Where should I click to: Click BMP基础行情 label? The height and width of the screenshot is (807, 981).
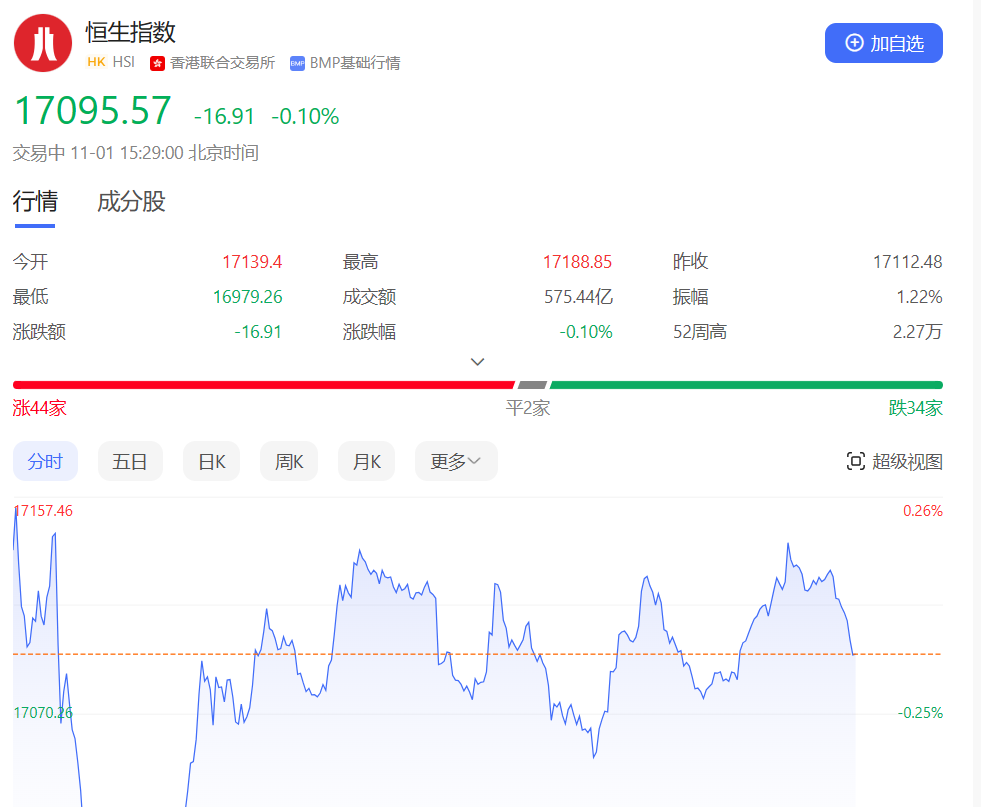355,63
